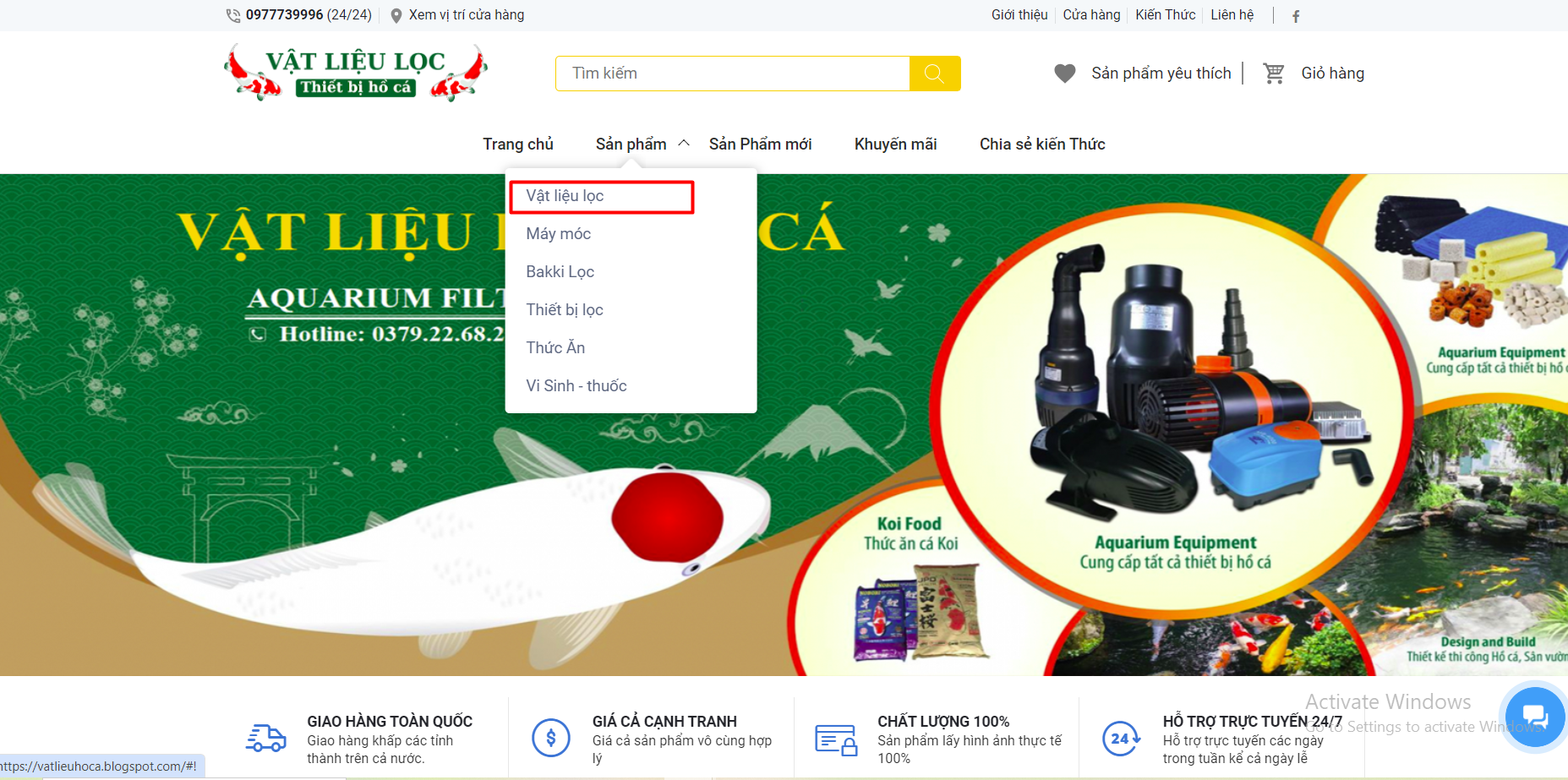Click HỖ TRỢ TRỰC TUYẾN 24/7 heading

1252,722
